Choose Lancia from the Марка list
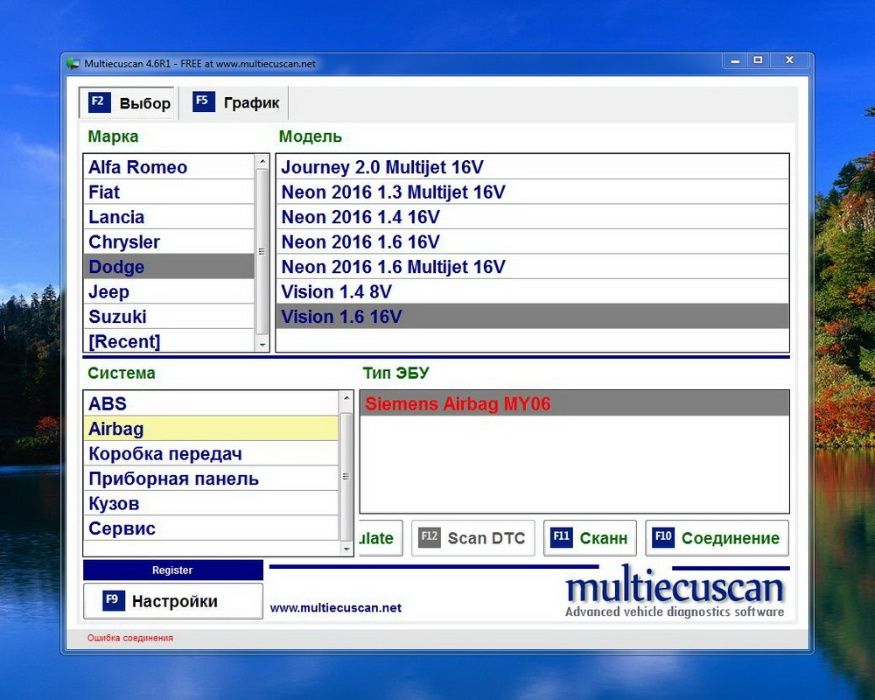 169,217
